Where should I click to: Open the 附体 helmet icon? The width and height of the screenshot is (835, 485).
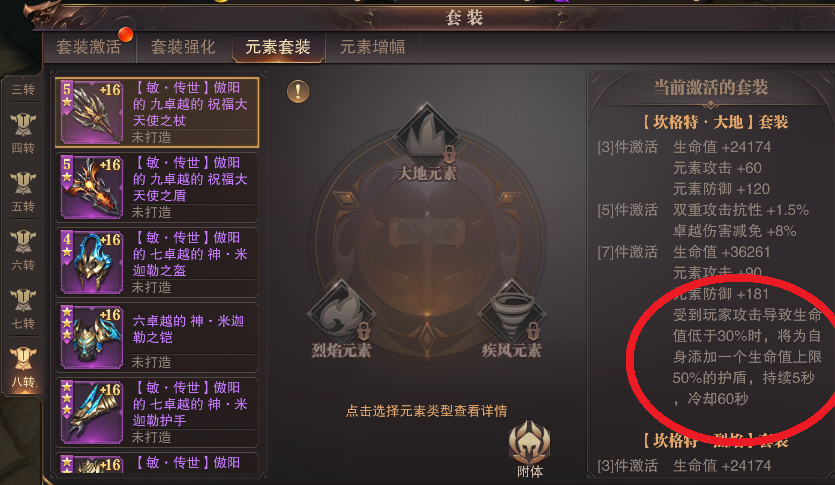[529, 443]
